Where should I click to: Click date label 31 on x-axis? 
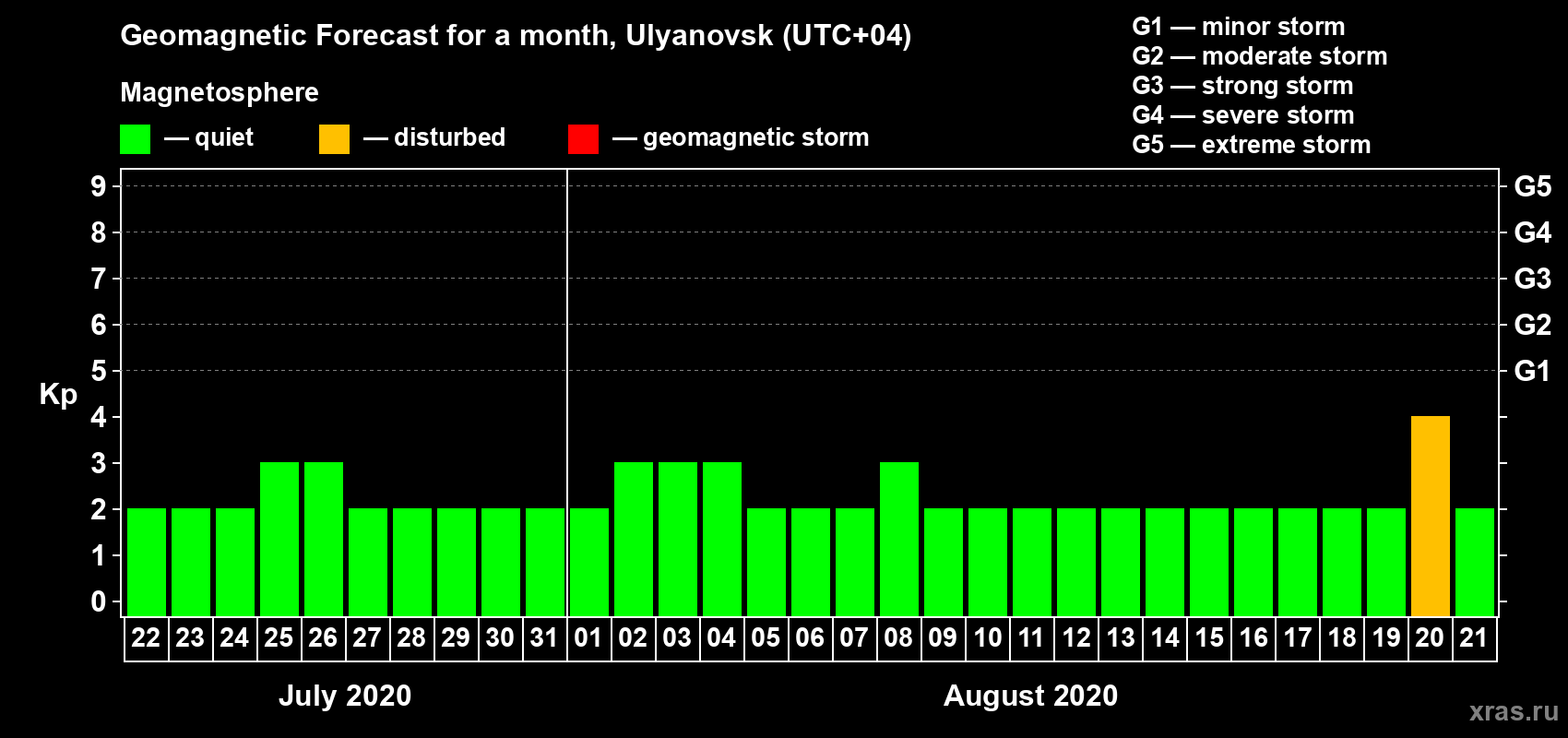[544, 637]
